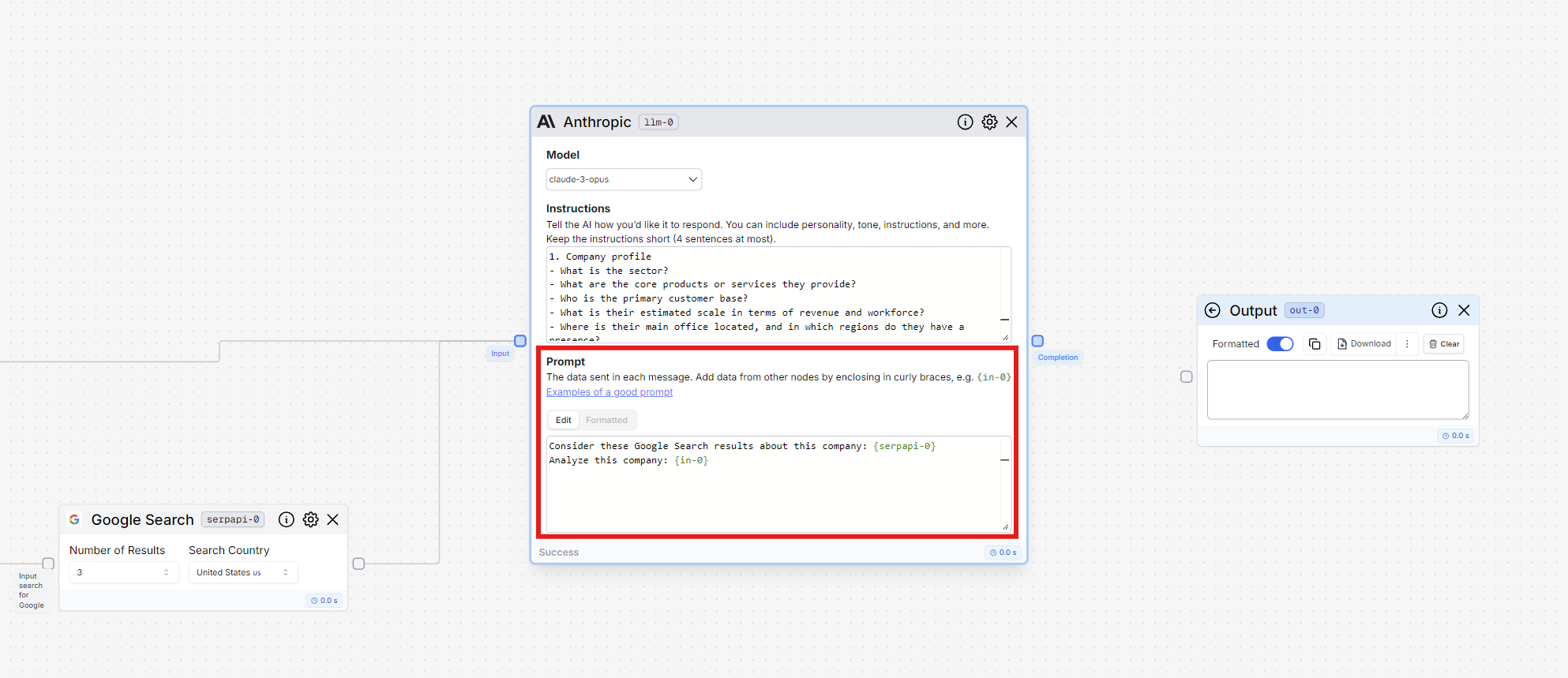Click the serpapi-0 node ID badge
The height and width of the screenshot is (678, 1568).
[233, 519]
